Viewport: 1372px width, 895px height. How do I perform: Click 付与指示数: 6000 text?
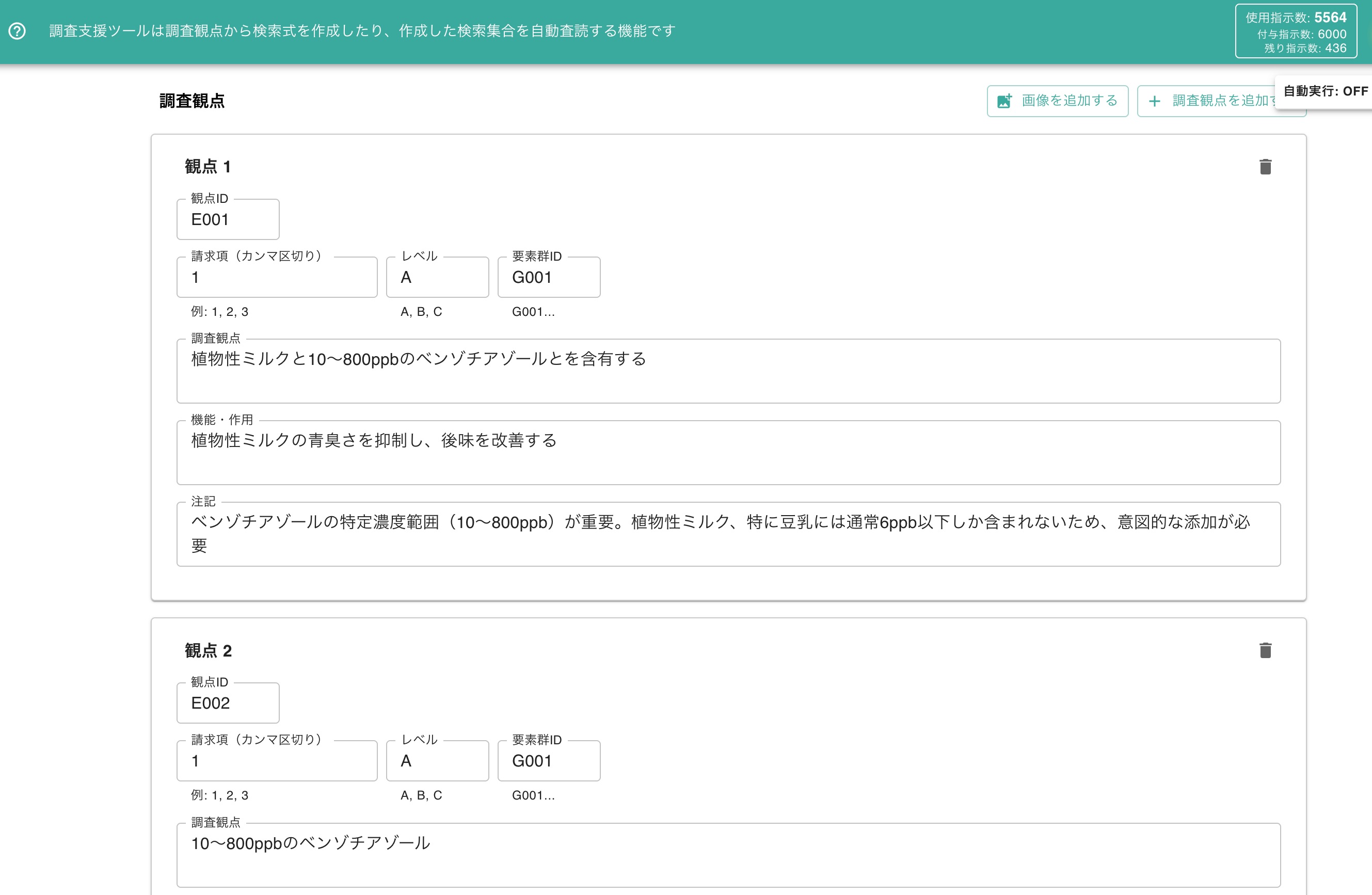[x=1302, y=34]
